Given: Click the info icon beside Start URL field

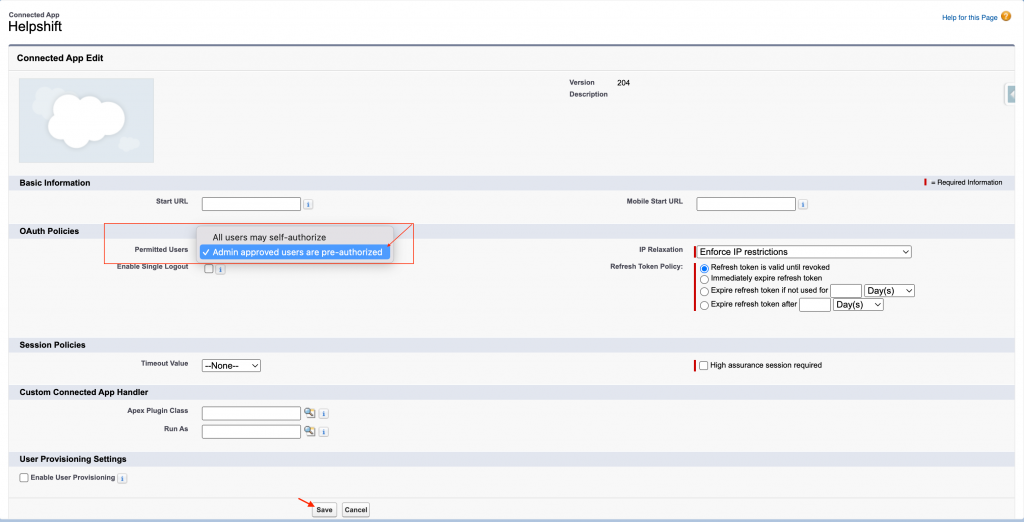Looking at the screenshot, I should 308,204.
